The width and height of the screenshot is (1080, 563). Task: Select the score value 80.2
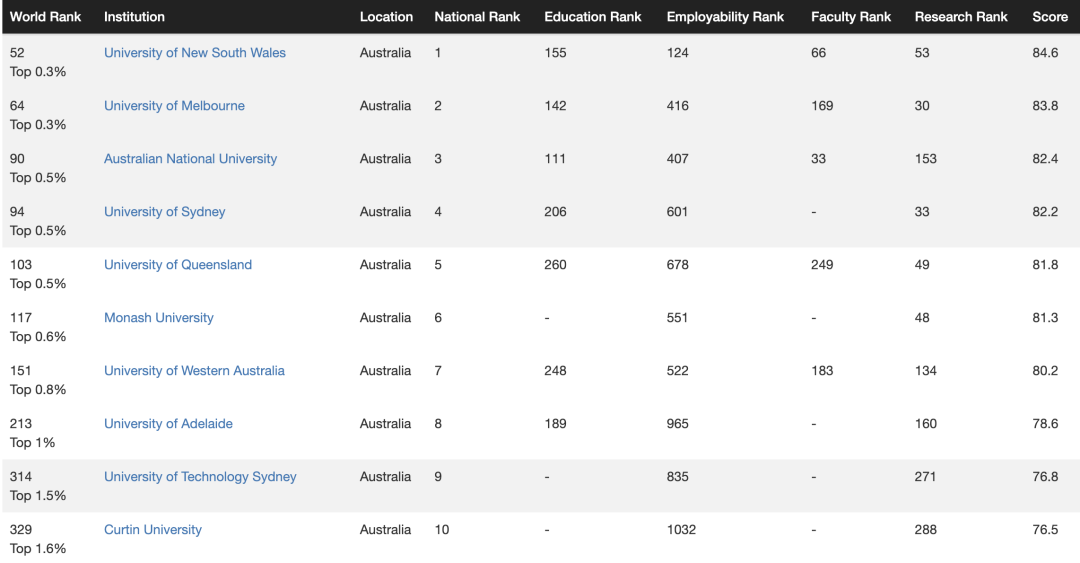tap(1045, 371)
